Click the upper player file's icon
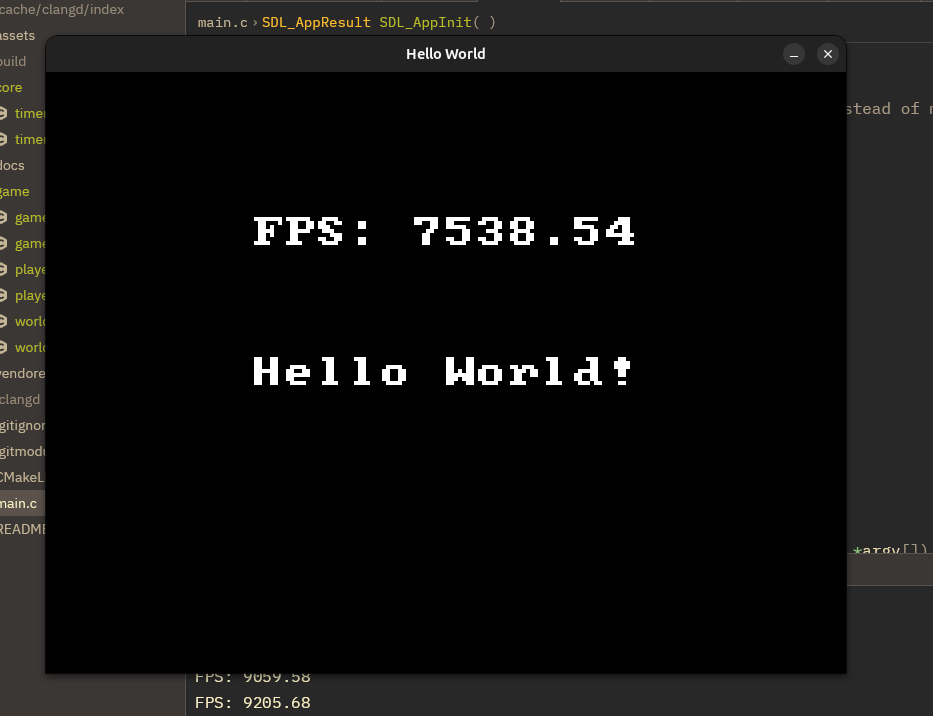Viewport: 933px width, 716px height. (4, 269)
